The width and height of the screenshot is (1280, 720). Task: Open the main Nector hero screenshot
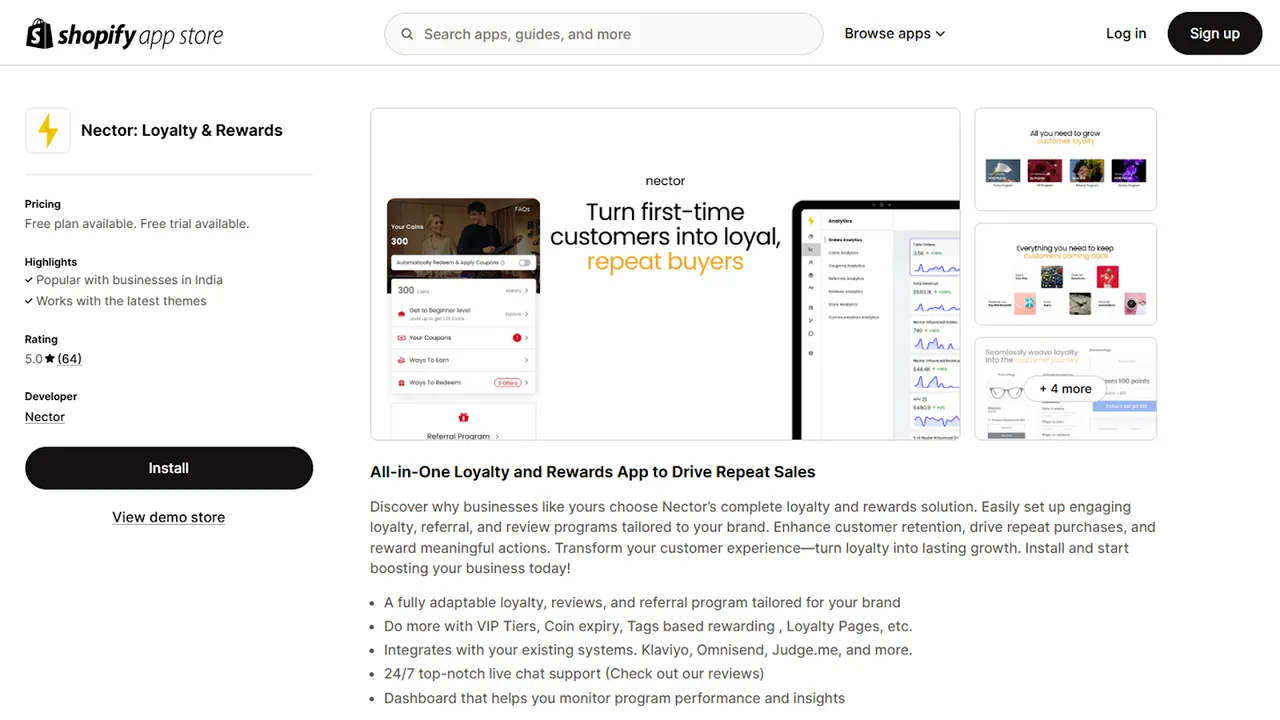665,274
